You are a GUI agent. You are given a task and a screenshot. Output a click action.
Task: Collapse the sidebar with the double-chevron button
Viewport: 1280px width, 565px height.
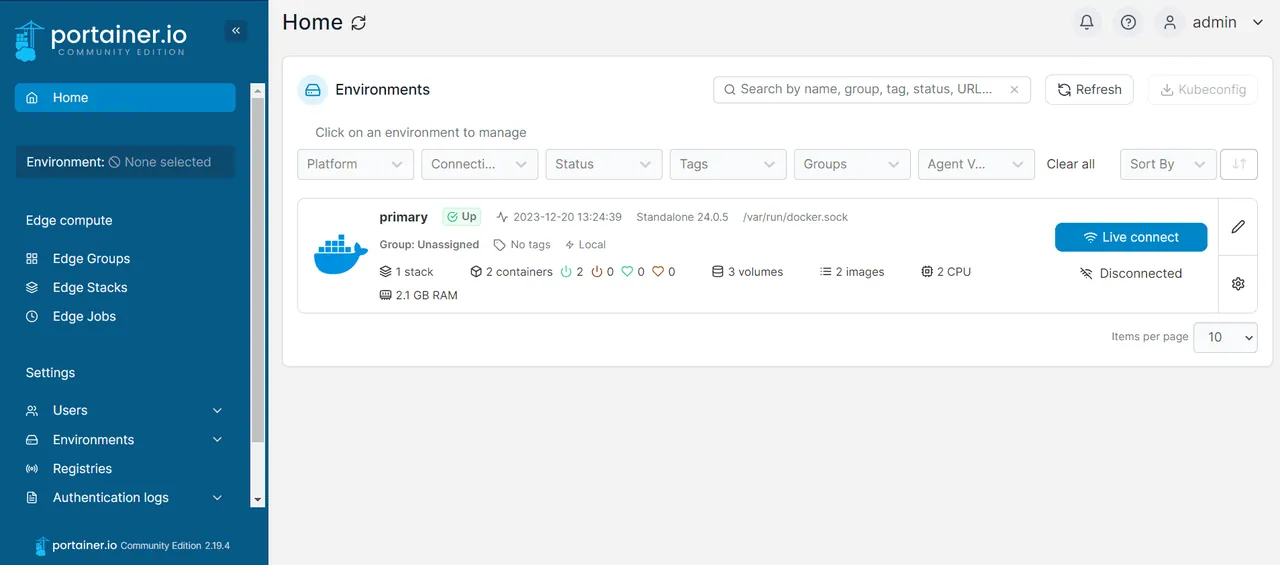pyautogui.click(x=236, y=31)
